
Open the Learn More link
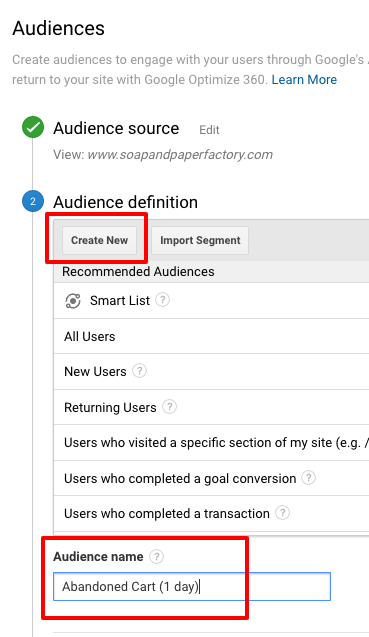click(x=304, y=80)
